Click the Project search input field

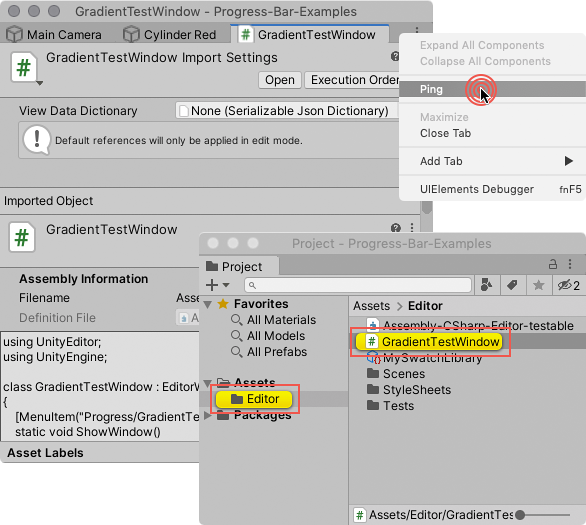coord(358,285)
